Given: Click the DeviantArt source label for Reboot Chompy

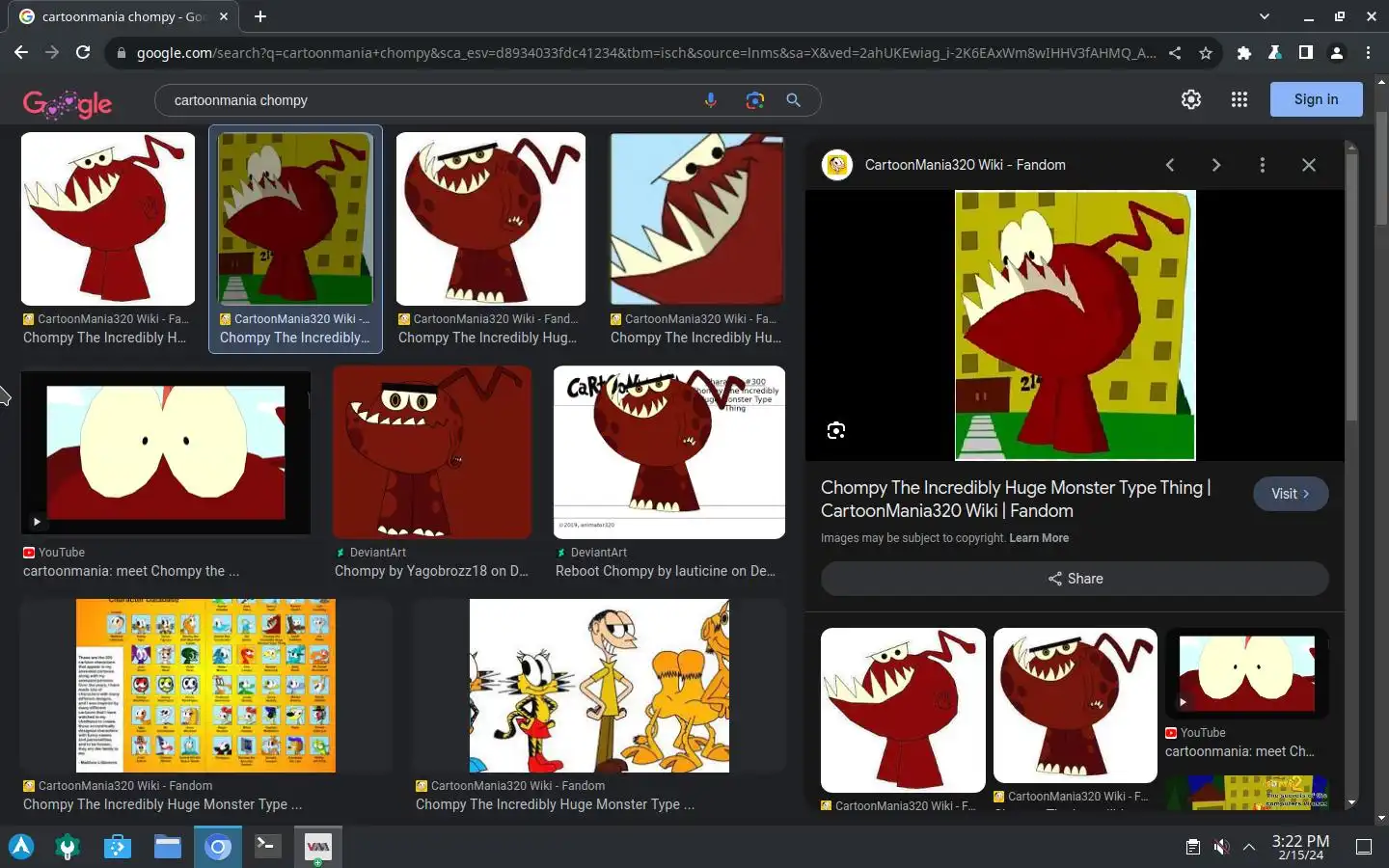Looking at the screenshot, I should click(598, 553).
